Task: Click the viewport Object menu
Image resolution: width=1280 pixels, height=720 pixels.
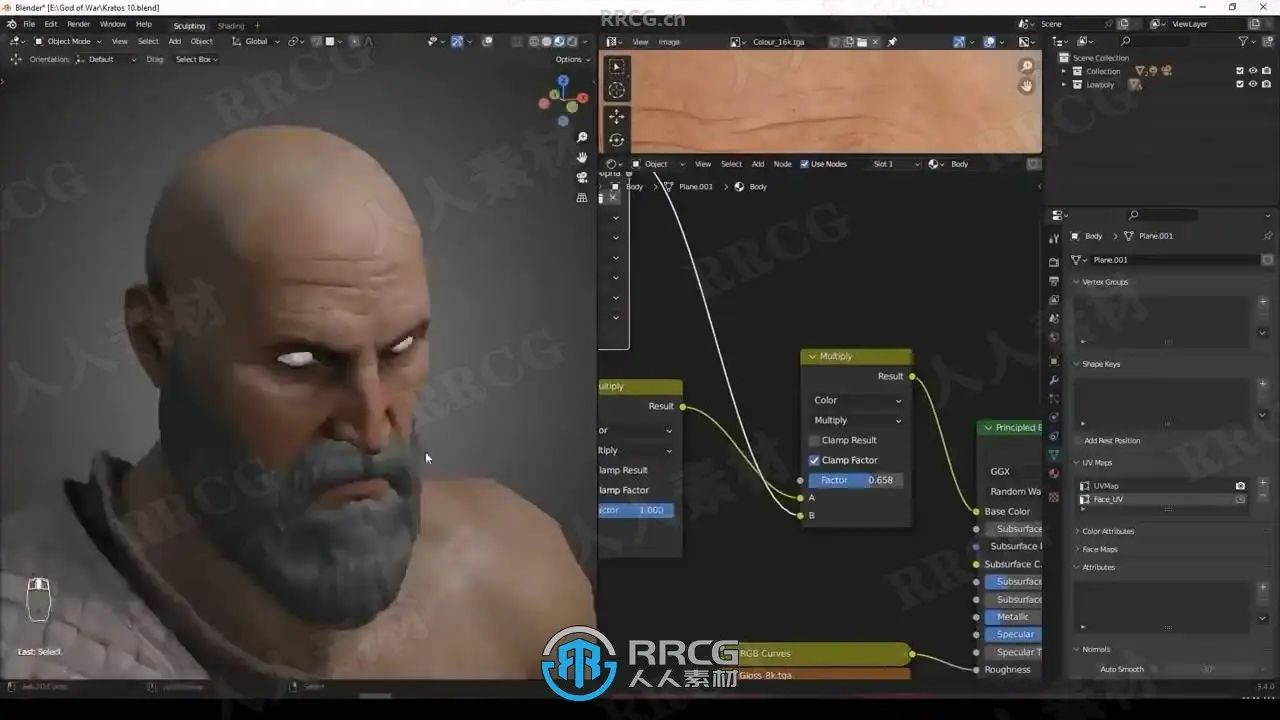Action: point(202,42)
